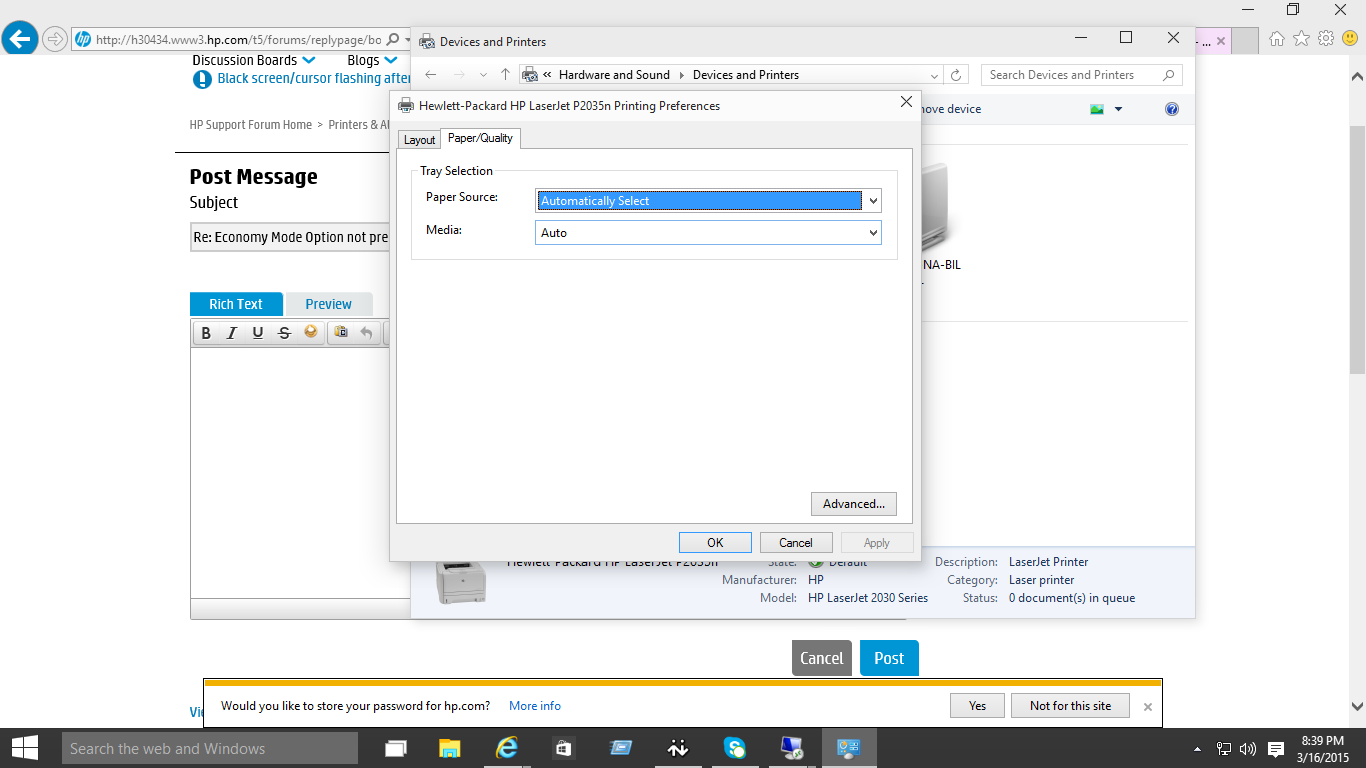This screenshot has height=768, width=1366.
Task: Click the undo arrow in editor toolbar
Action: coord(366,333)
